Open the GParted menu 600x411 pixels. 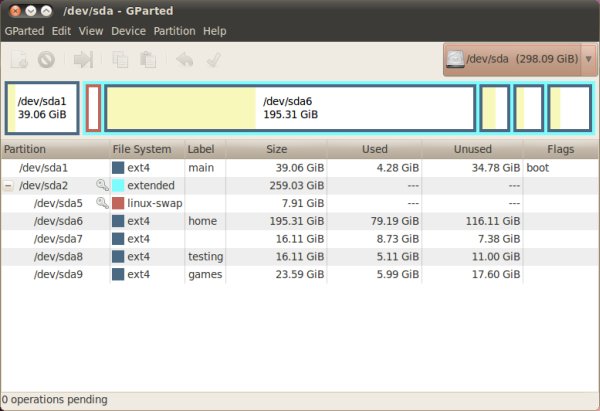[x=24, y=31]
